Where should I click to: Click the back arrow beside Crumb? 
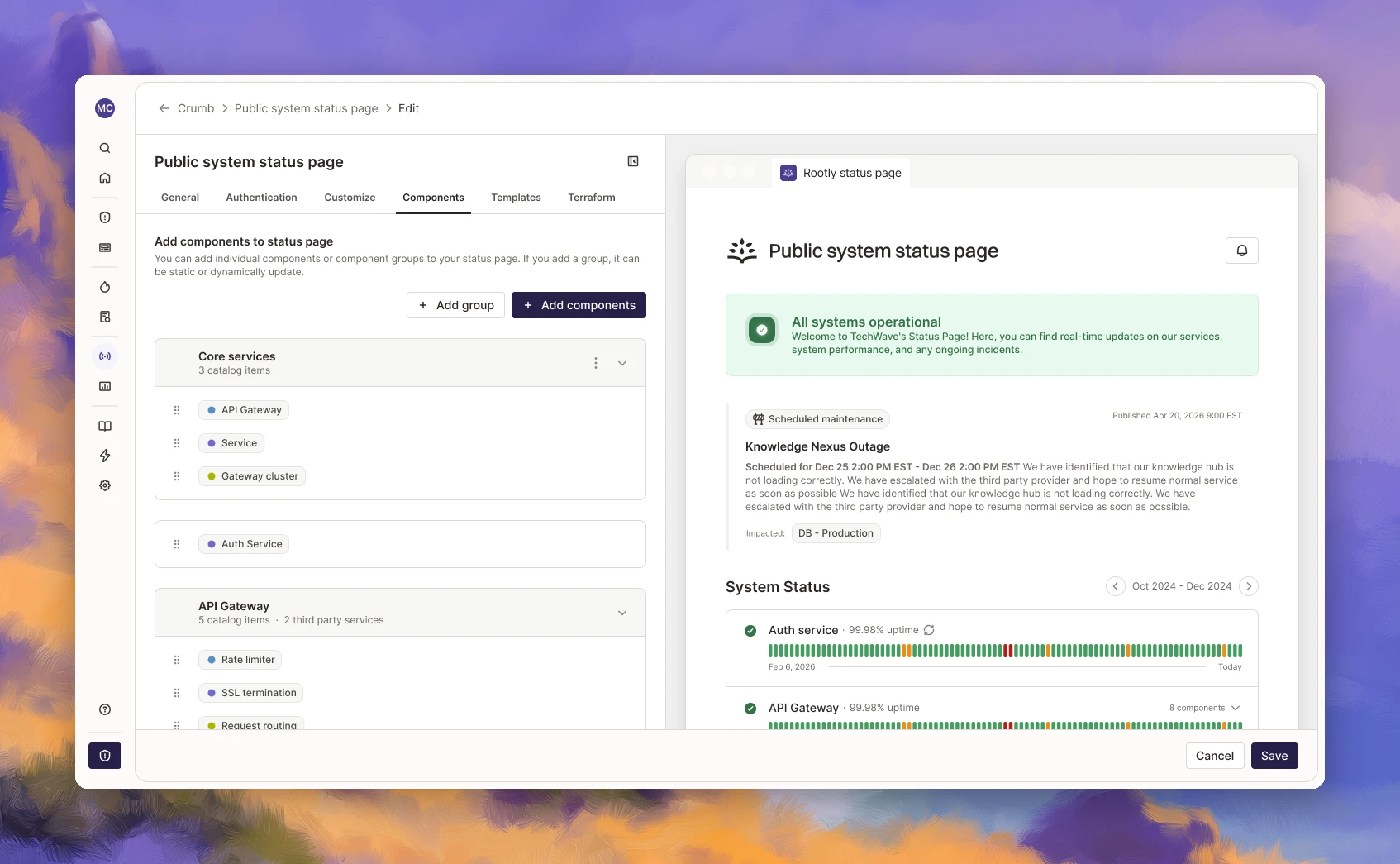tap(164, 108)
